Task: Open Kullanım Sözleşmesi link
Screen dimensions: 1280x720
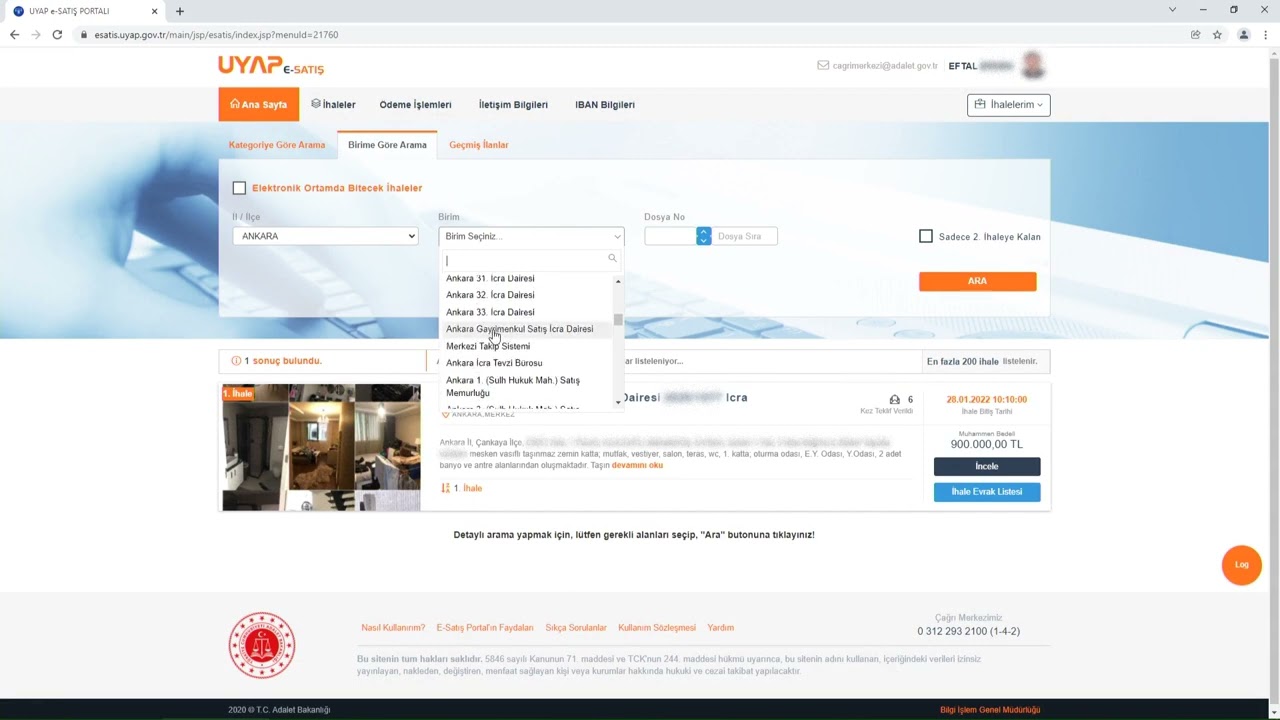Action: tap(657, 628)
